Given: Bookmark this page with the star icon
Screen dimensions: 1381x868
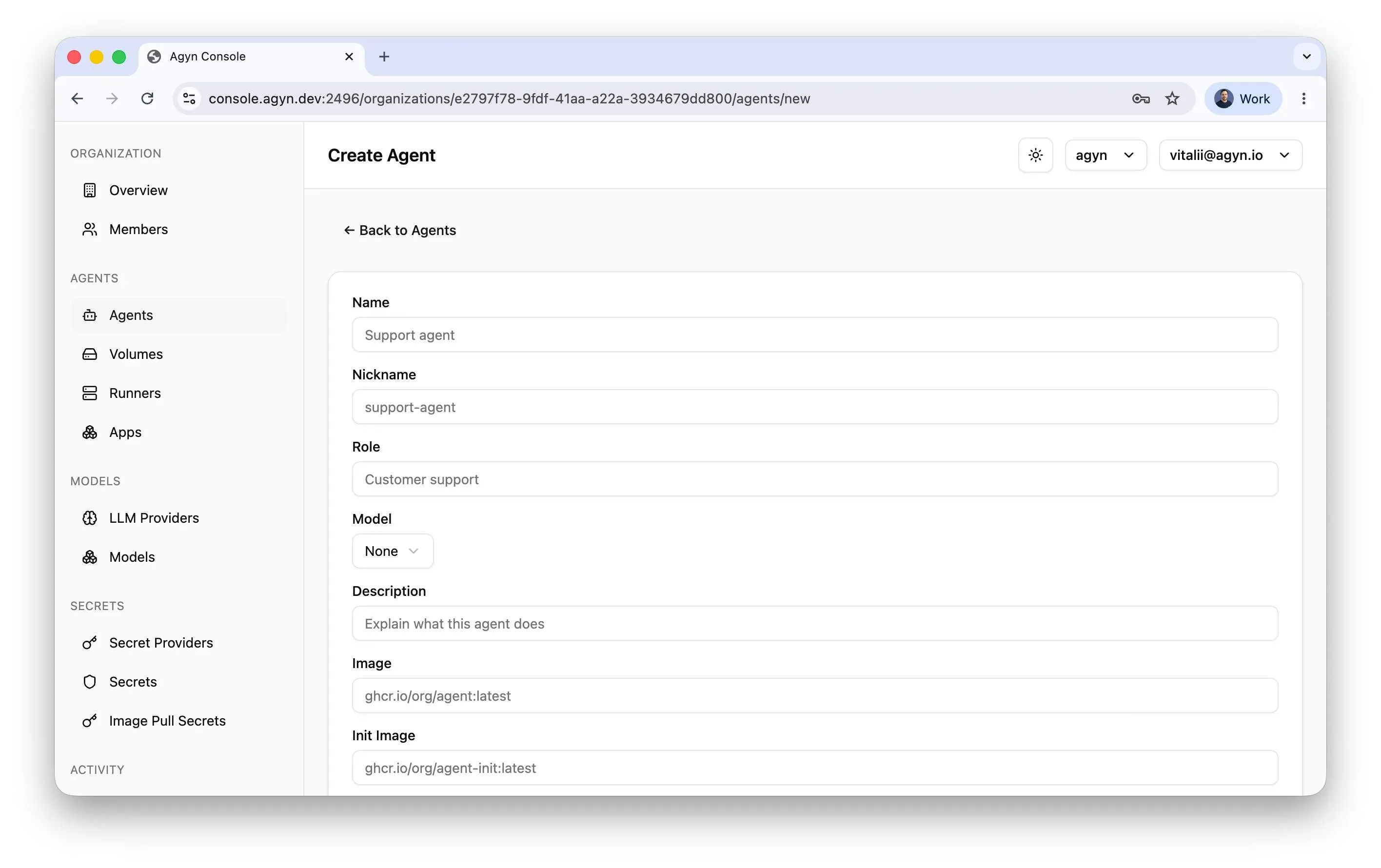Looking at the screenshot, I should [1172, 99].
